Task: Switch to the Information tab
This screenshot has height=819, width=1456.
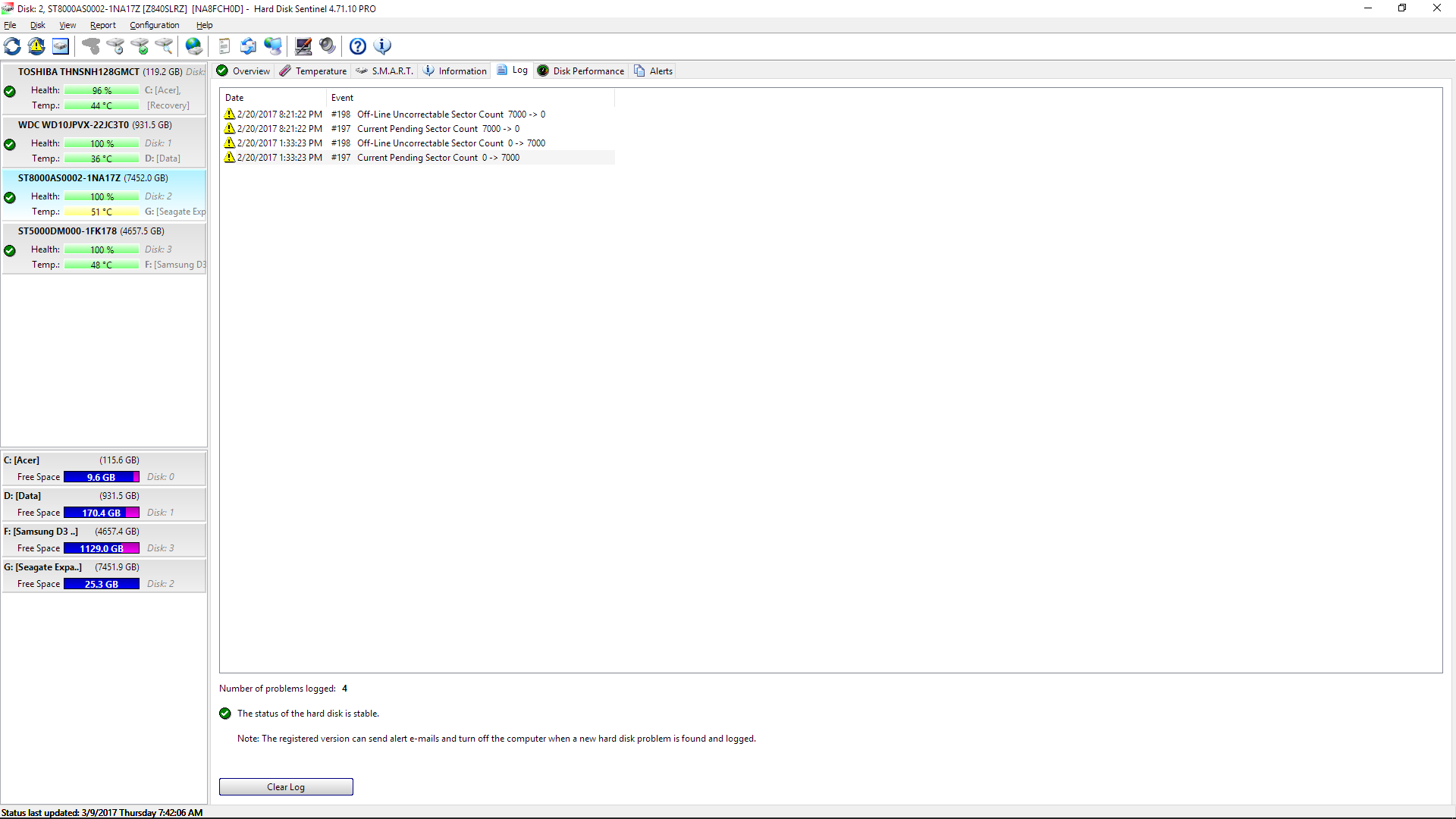Action: (x=455, y=71)
